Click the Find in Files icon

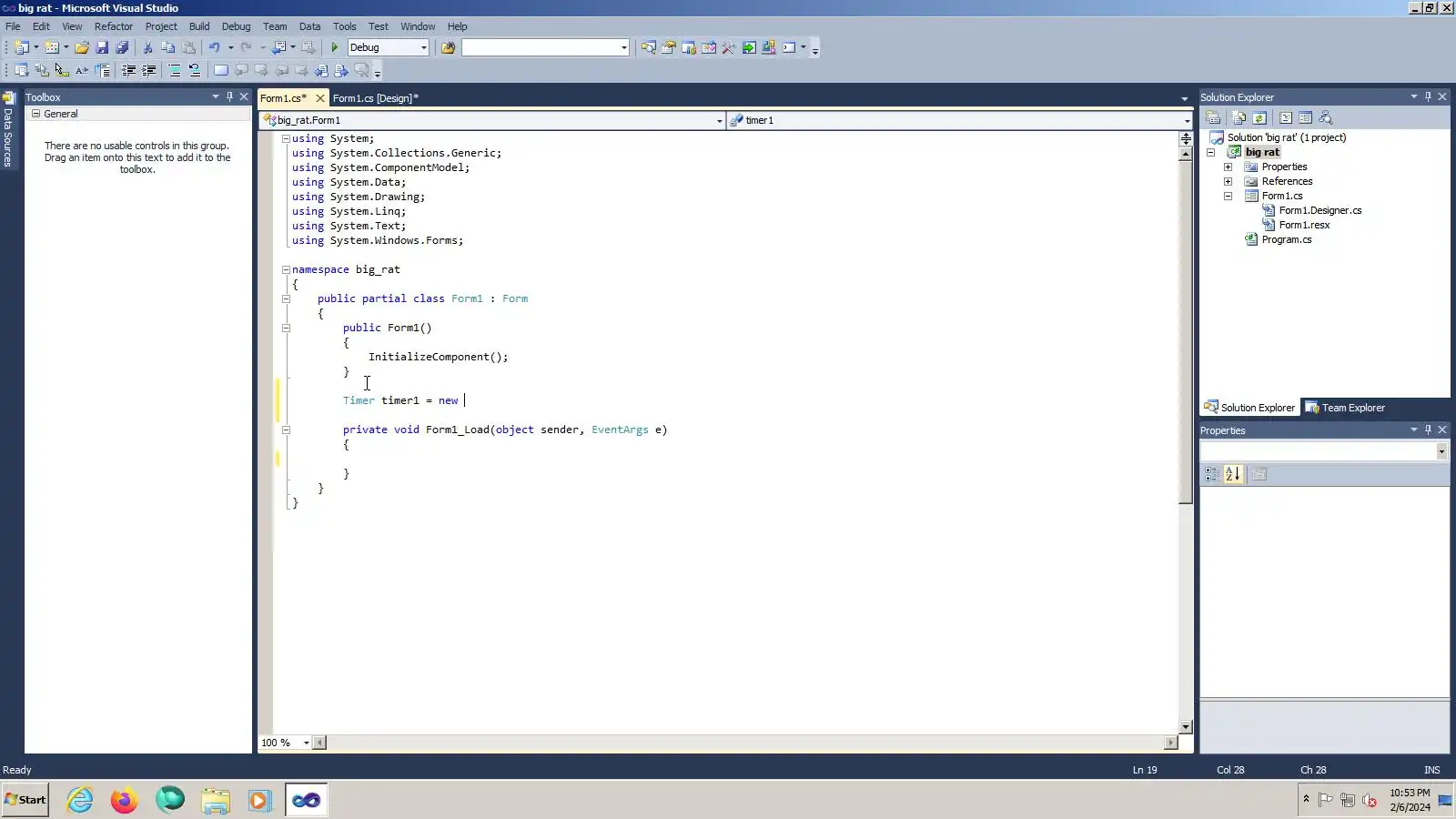click(x=448, y=47)
